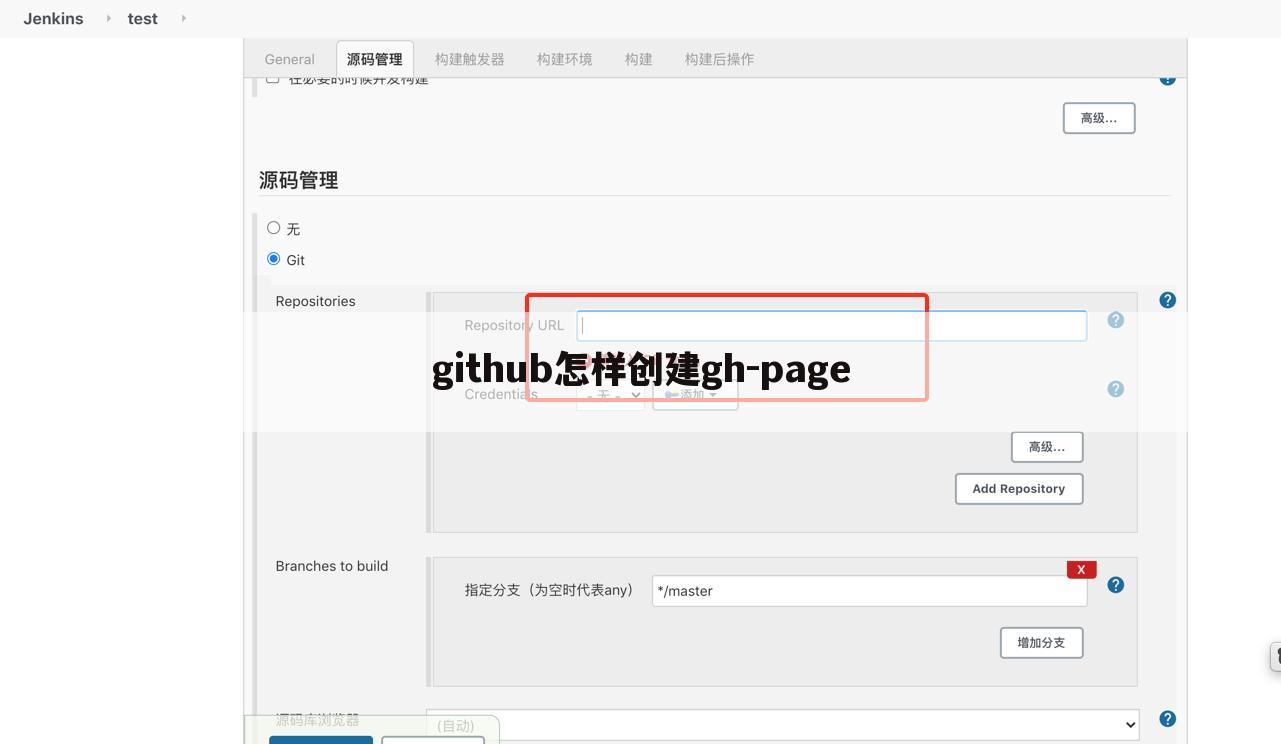The width and height of the screenshot is (1281, 744).
Task: Click inside the Repository URL input field
Action: (830, 325)
